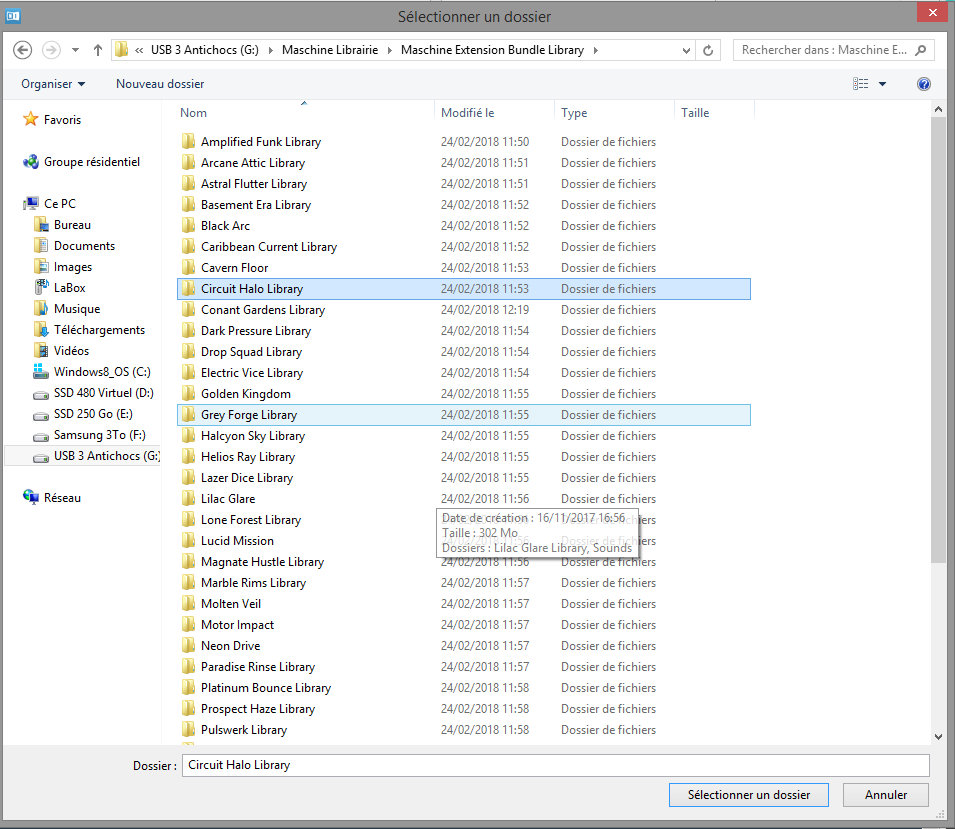Select the USB 3 Antichocs (G:) breadcrumb
Image resolution: width=955 pixels, height=829 pixels.
pyautogui.click(x=205, y=50)
